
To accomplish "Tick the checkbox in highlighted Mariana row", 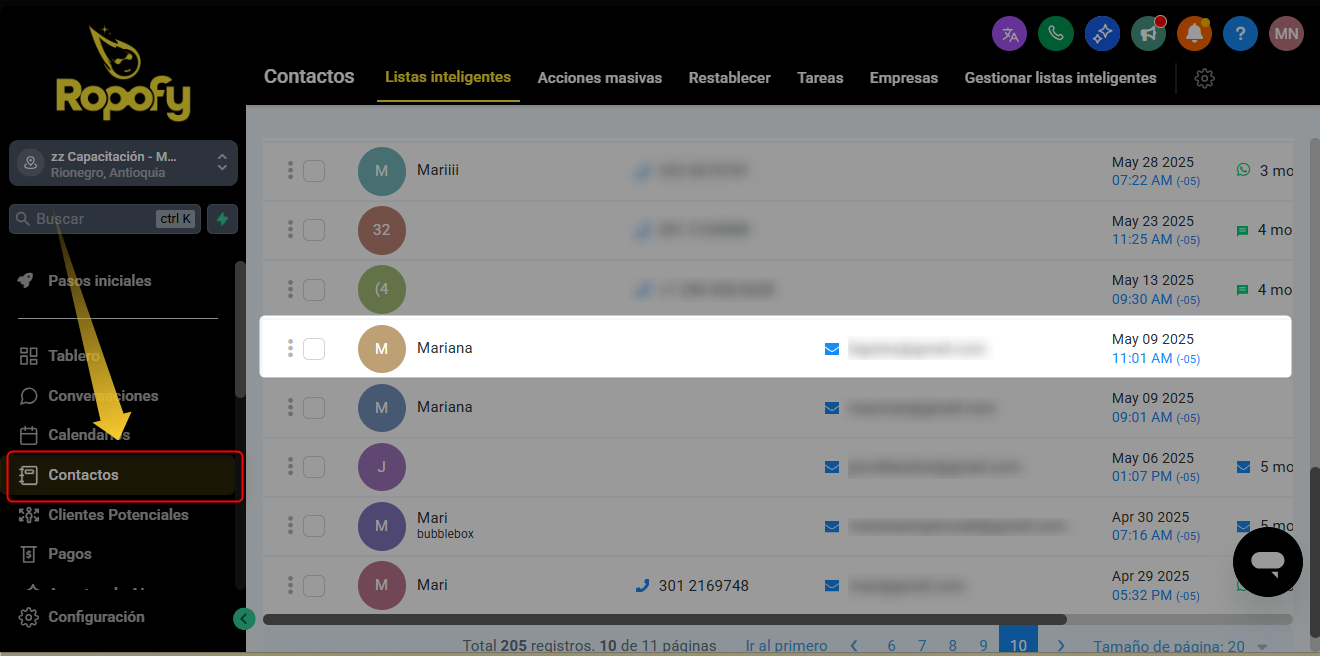I will click(314, 348).
